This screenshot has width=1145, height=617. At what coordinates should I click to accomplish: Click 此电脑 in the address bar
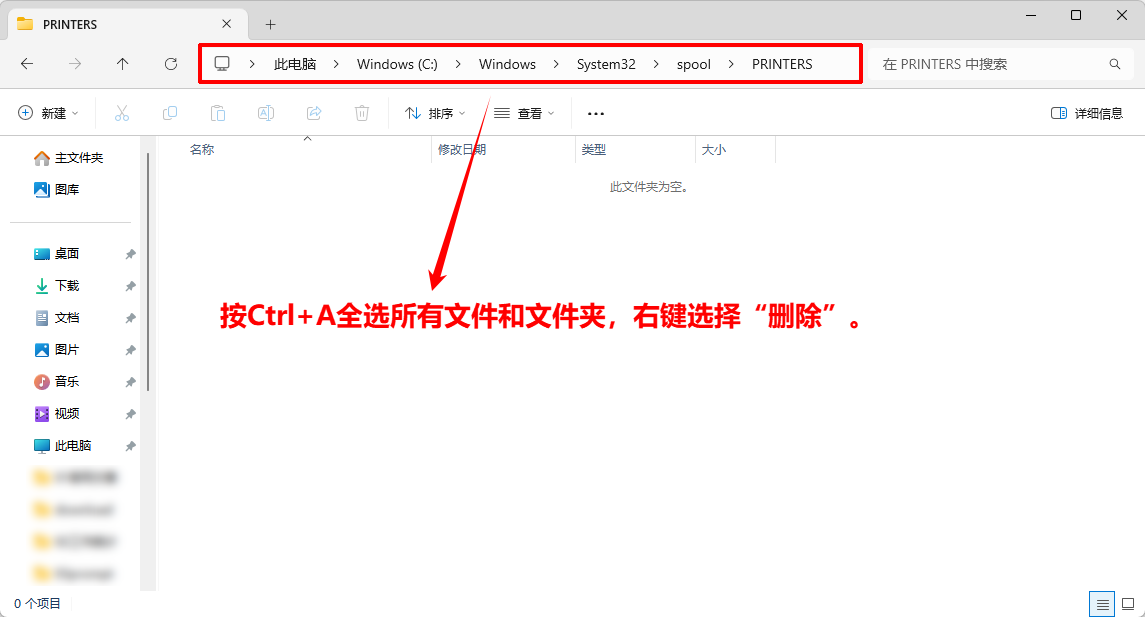tap(295, 64)
